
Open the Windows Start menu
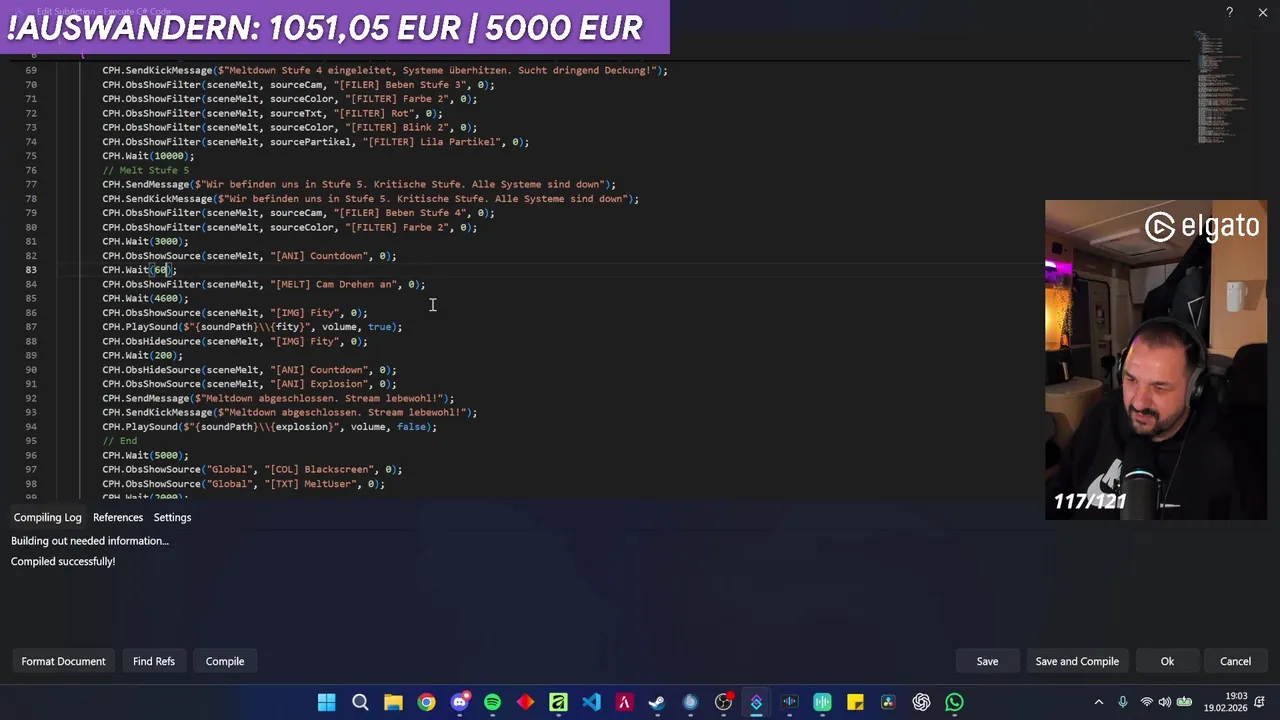point(327,702)
